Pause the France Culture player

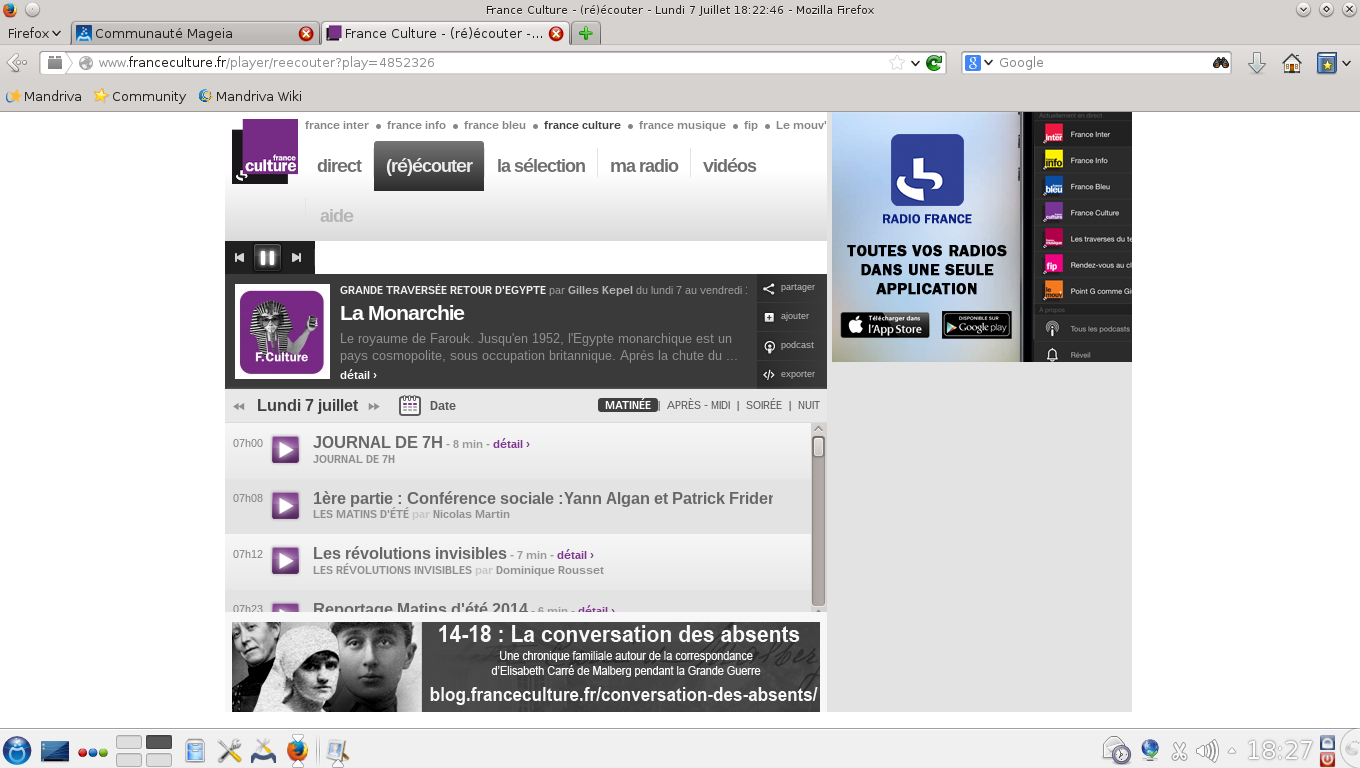[267, 257]
